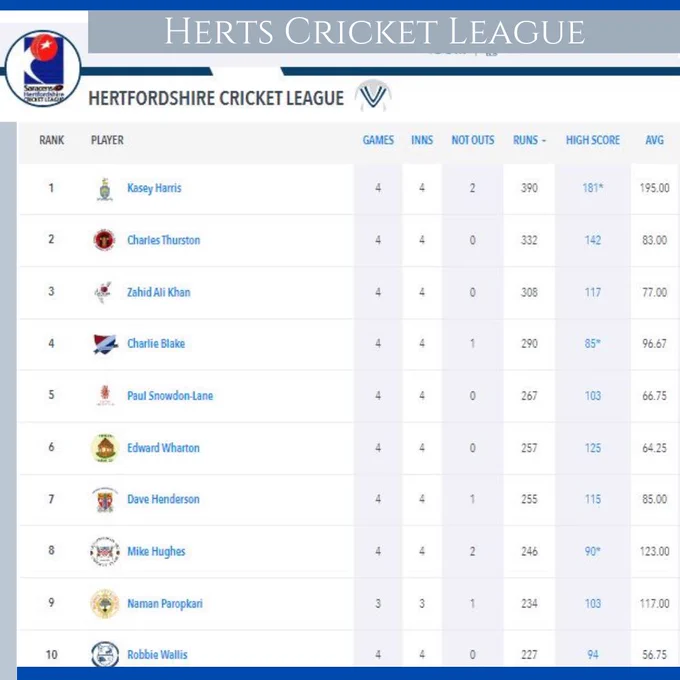Open the 181* high score link
The width and height of the screenshot is (680, 680).
coord(593,188)
